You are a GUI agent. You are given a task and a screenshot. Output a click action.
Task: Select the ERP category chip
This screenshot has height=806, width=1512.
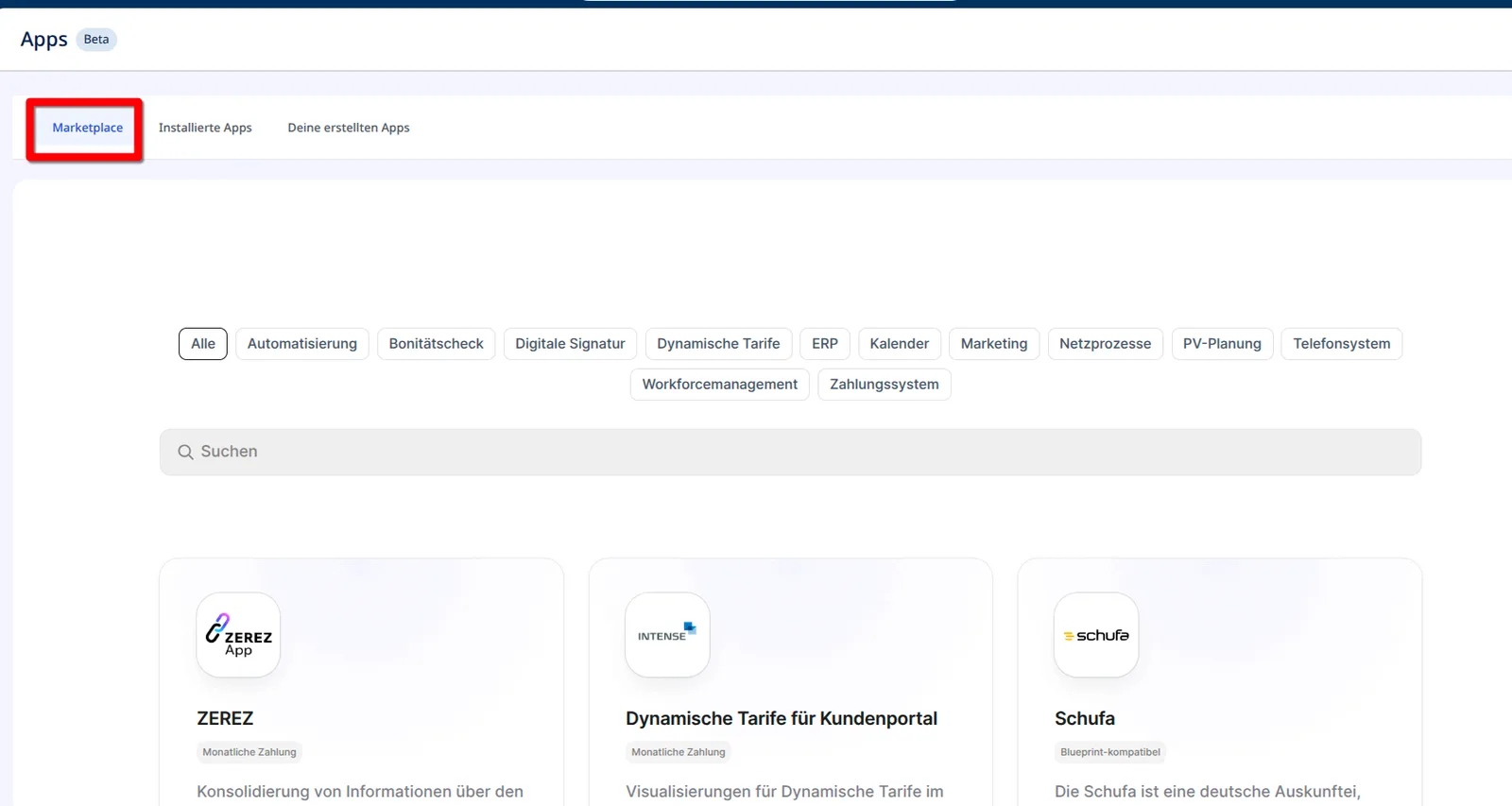click(x=825, y=344)
